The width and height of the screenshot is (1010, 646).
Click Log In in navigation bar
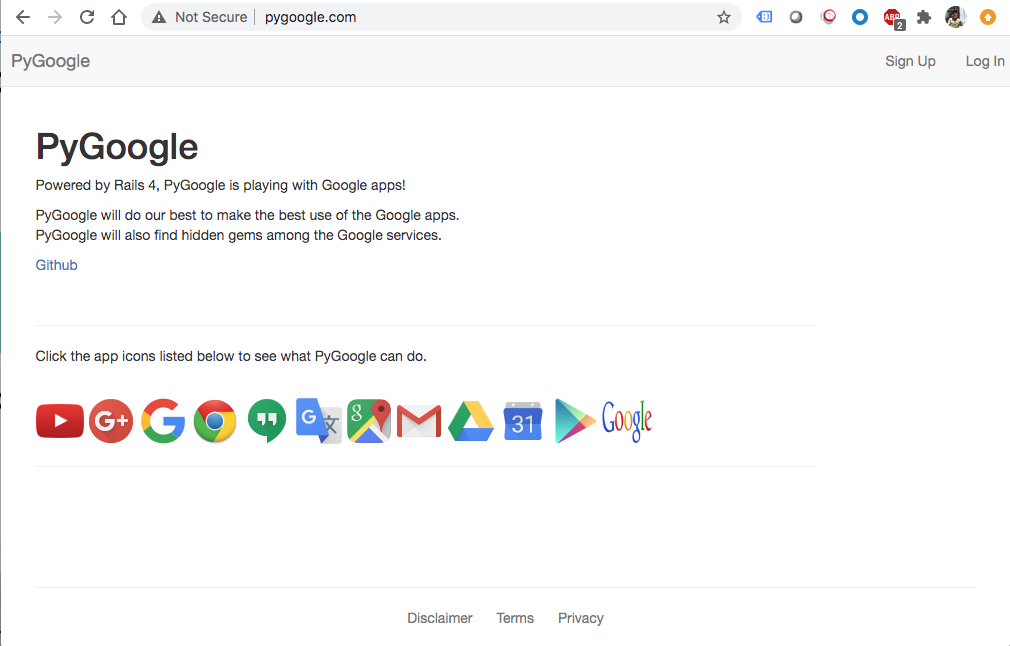point(985,61)
